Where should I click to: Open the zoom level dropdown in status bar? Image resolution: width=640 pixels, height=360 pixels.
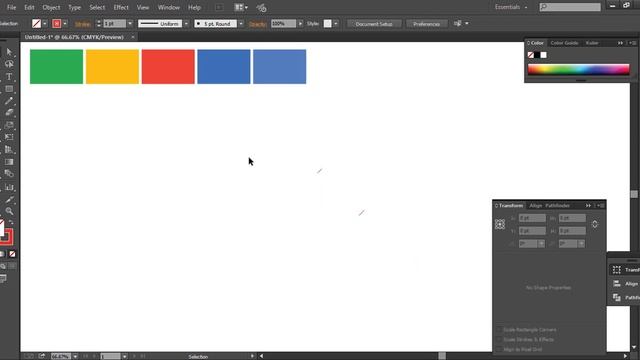(75, 356)
